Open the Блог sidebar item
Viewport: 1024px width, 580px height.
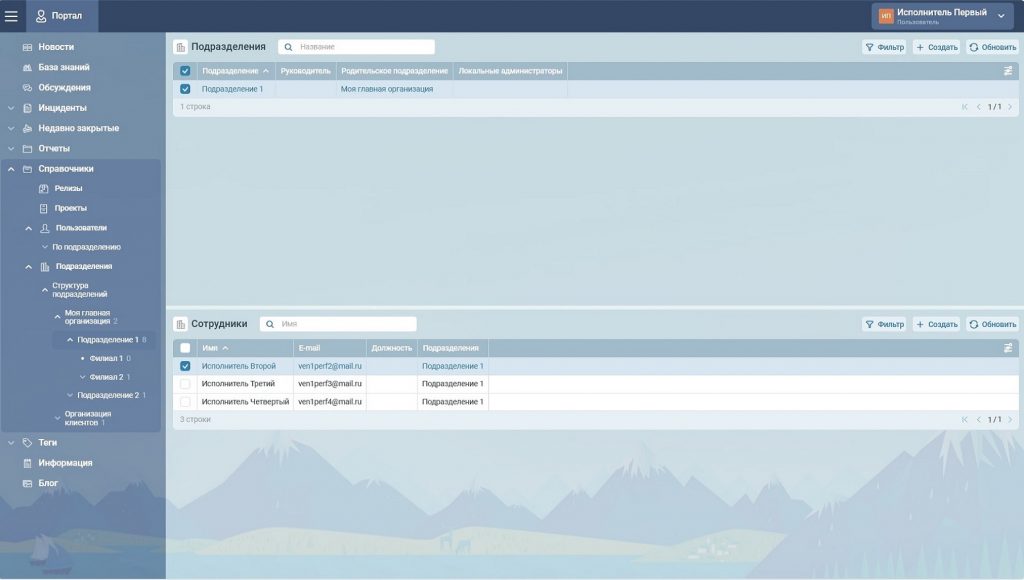click(x=48, y=483)
